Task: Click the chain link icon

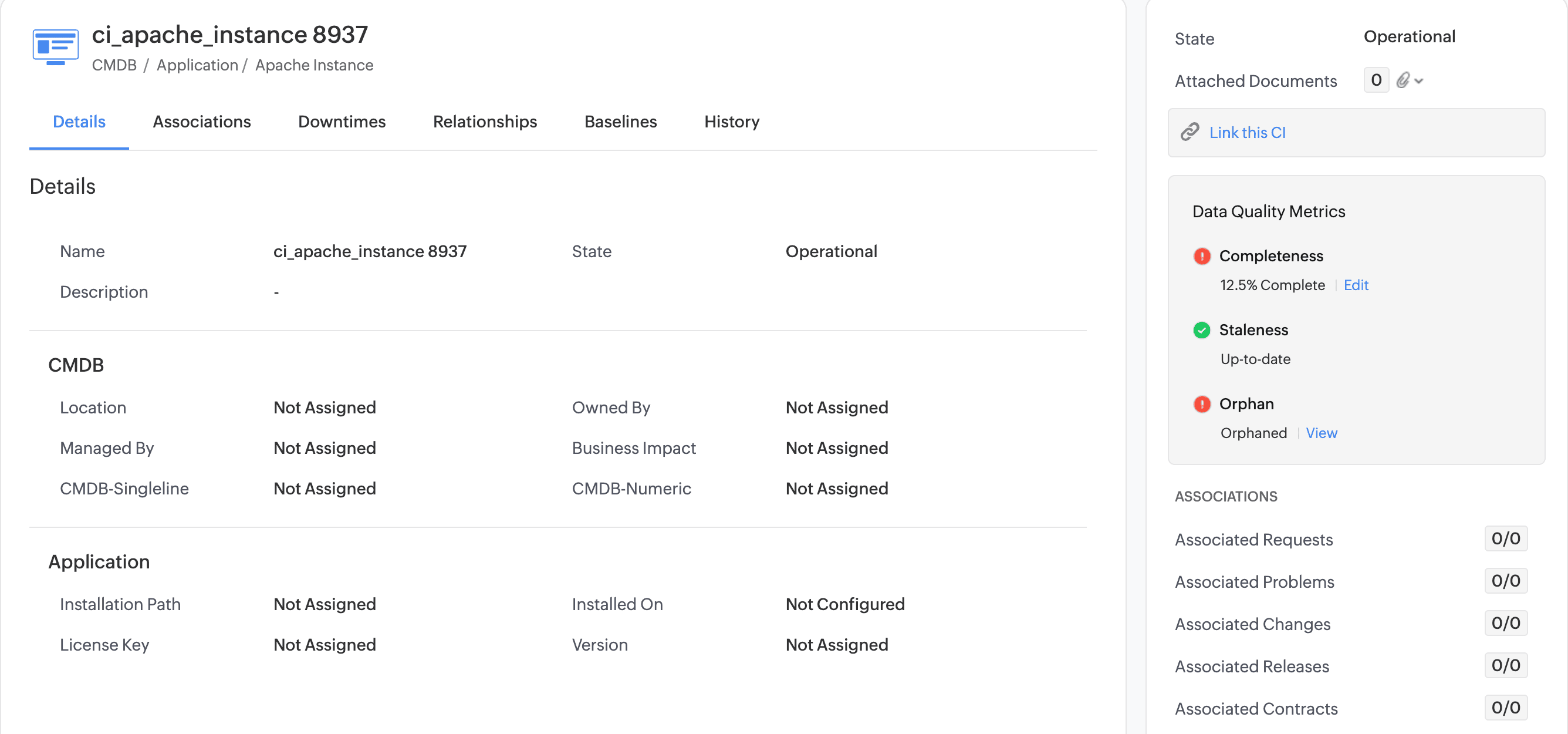Action: click(1190, 132)
